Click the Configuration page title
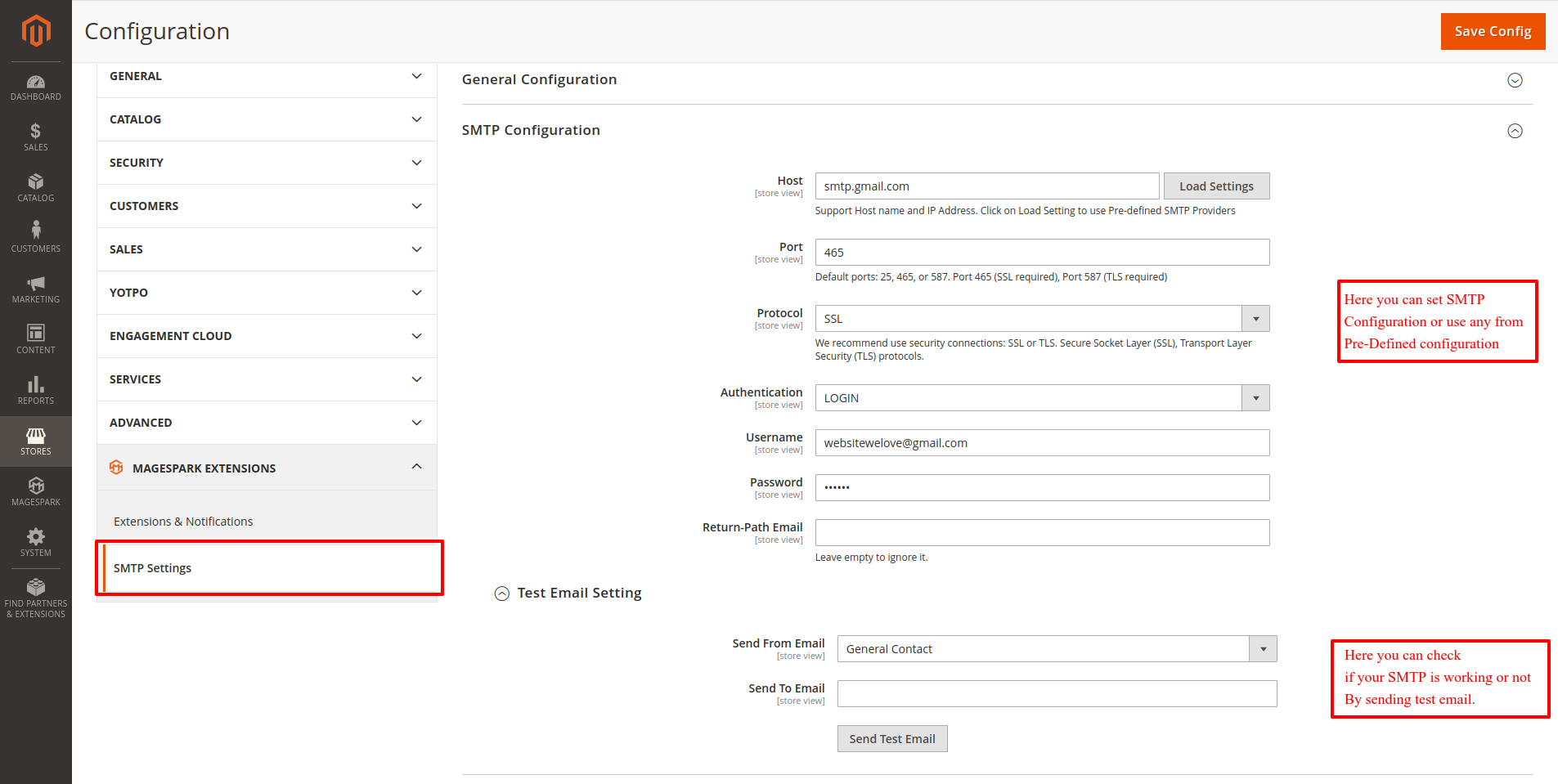Screen dimensions: 1558x784 point(157,31)
